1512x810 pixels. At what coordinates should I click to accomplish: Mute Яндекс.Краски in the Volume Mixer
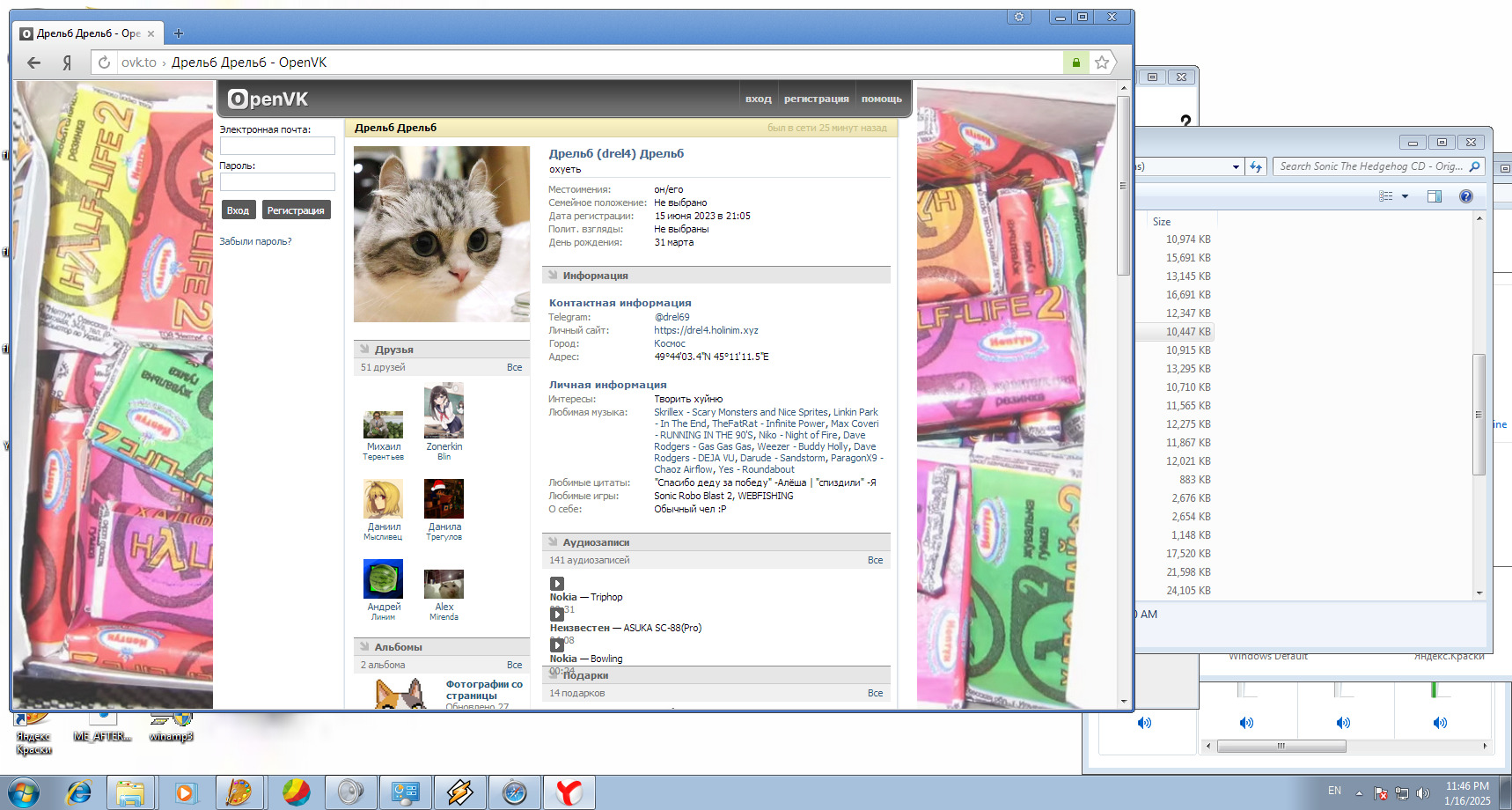[x=1440, y=723]
